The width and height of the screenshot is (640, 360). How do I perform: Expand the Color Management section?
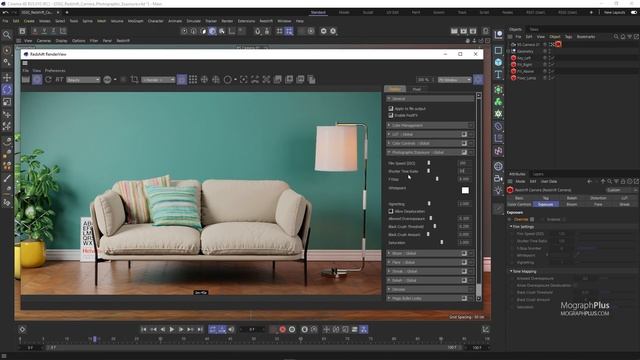coord(389,125)
